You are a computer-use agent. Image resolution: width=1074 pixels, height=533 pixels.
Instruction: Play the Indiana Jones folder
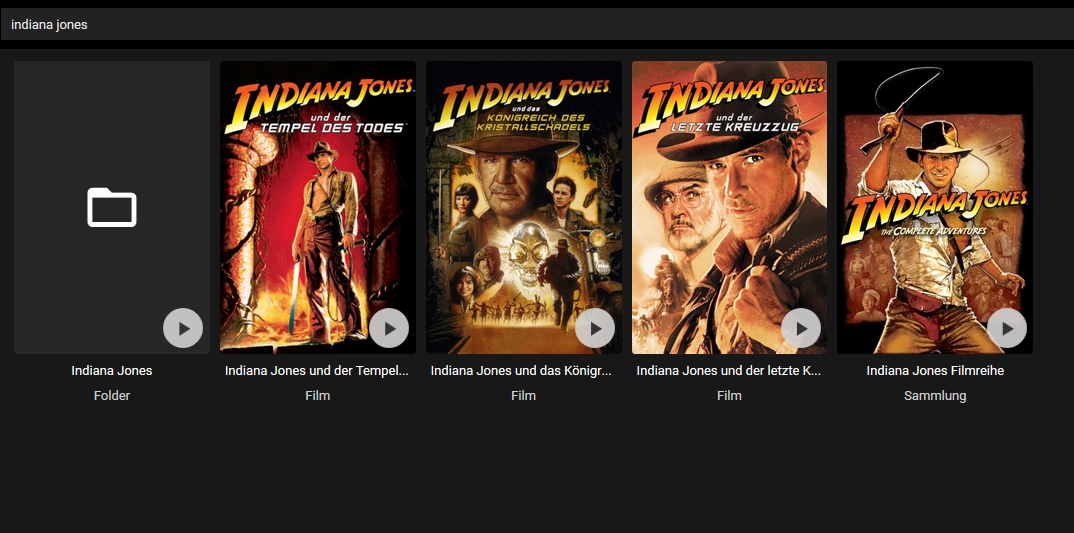(x=183, y=328)
